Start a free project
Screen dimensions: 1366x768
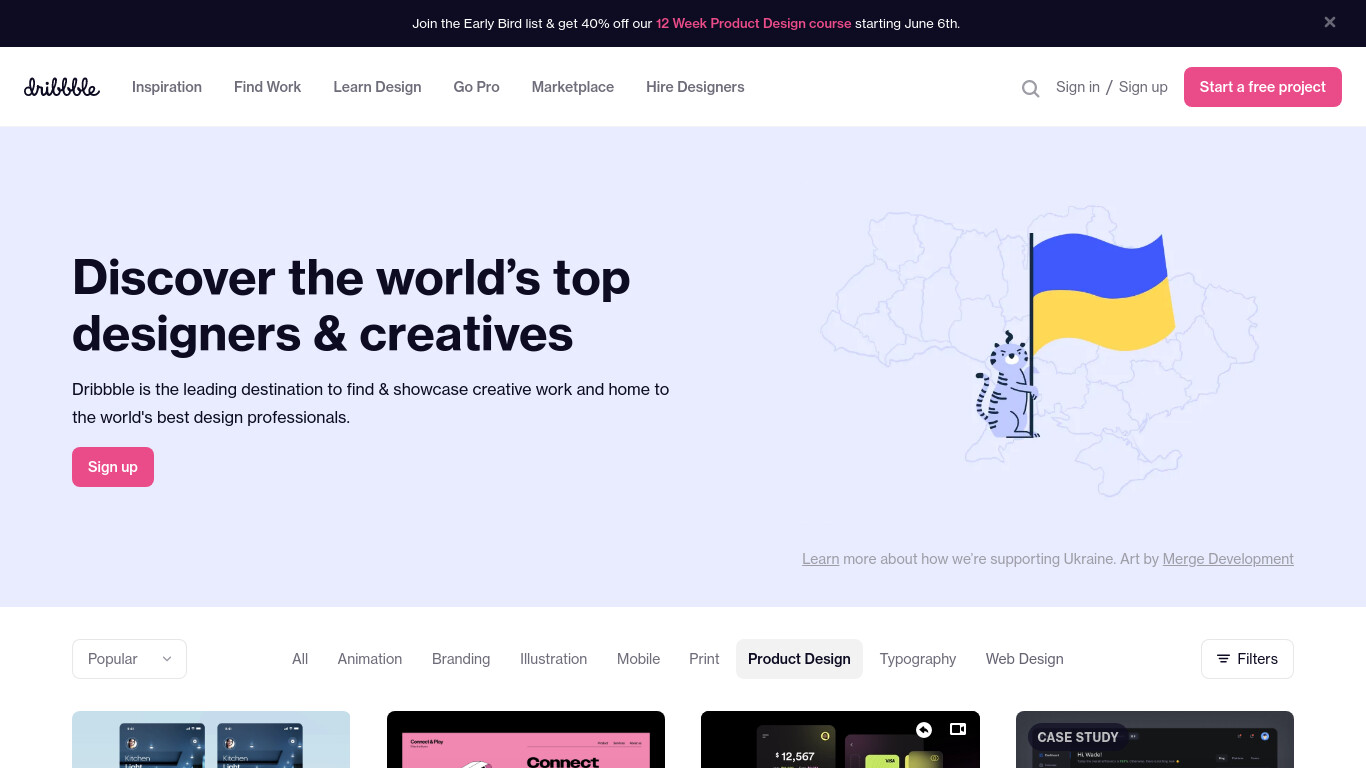coord(1263,87)
